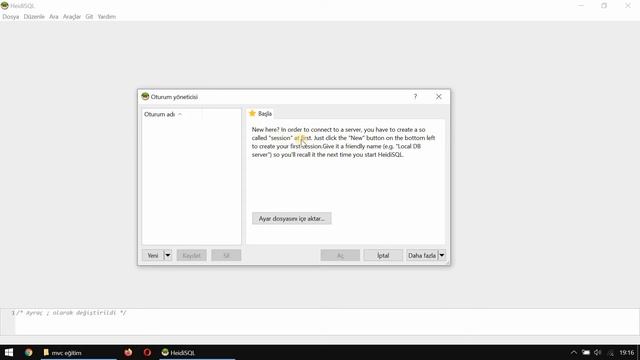Open Chrome from the taskbar
This screenshot has height=360, width=640.
(28, 352)
